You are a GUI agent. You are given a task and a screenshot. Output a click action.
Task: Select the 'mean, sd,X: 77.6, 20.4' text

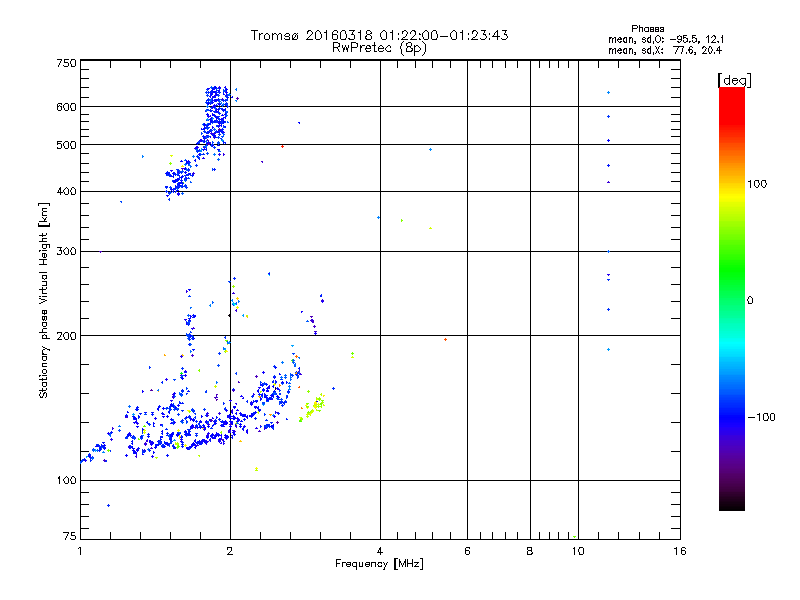(x=665, y=50)
